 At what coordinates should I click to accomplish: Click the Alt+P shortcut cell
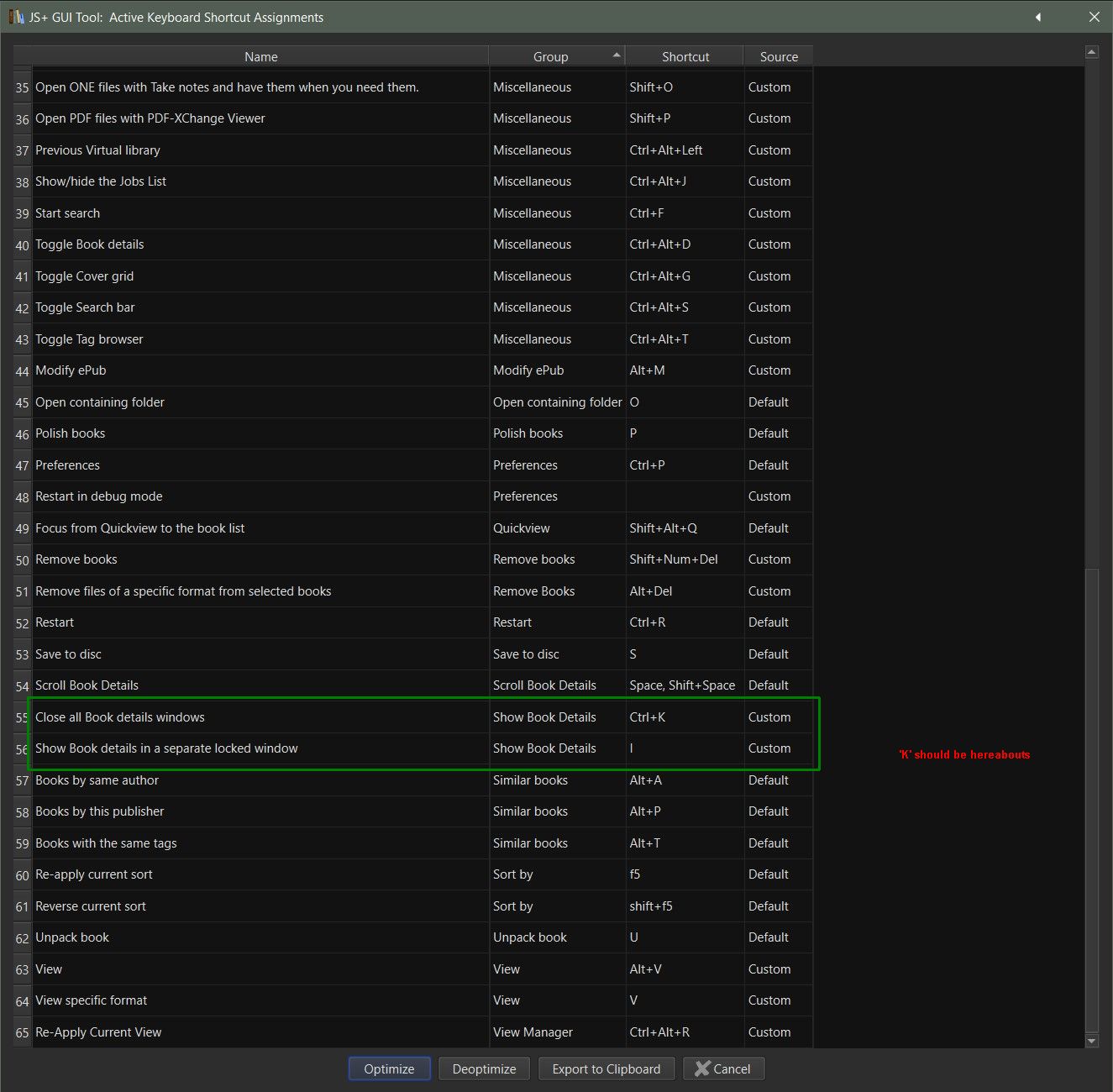685,811
